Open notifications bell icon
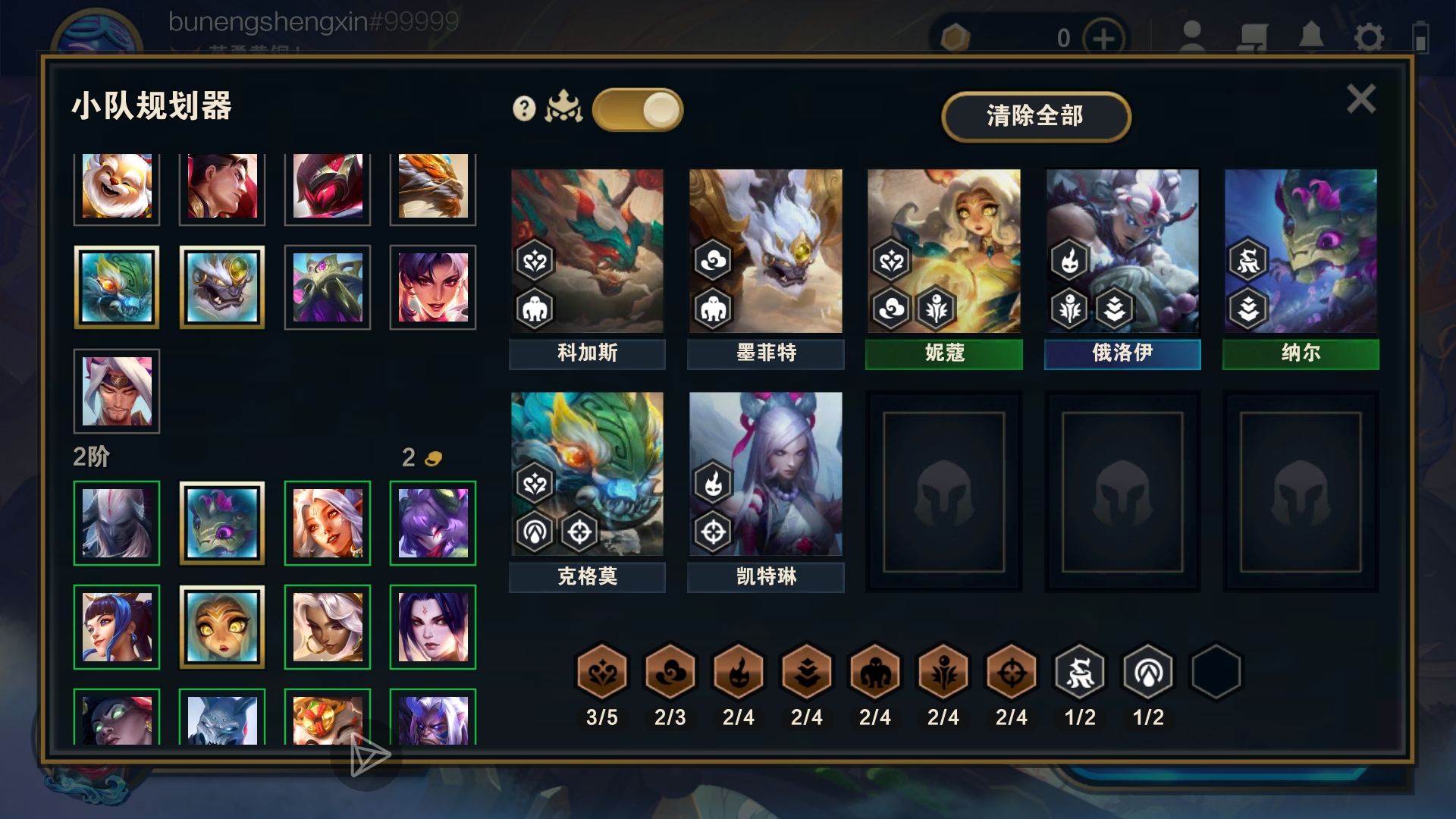Image resolution: width=1456 pixels, height=819 pixels. [x=1311, y=36]
